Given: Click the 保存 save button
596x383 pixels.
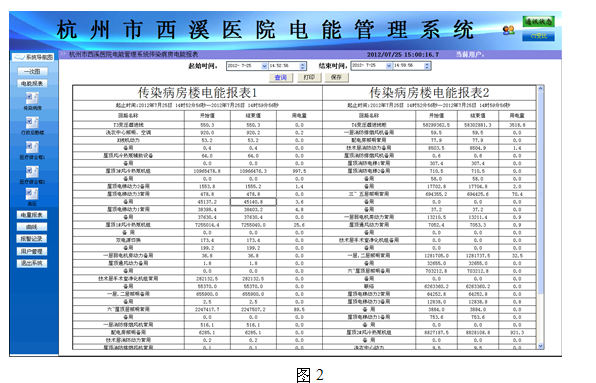Looking at the screenshot, I should click(x=336, y=78).
